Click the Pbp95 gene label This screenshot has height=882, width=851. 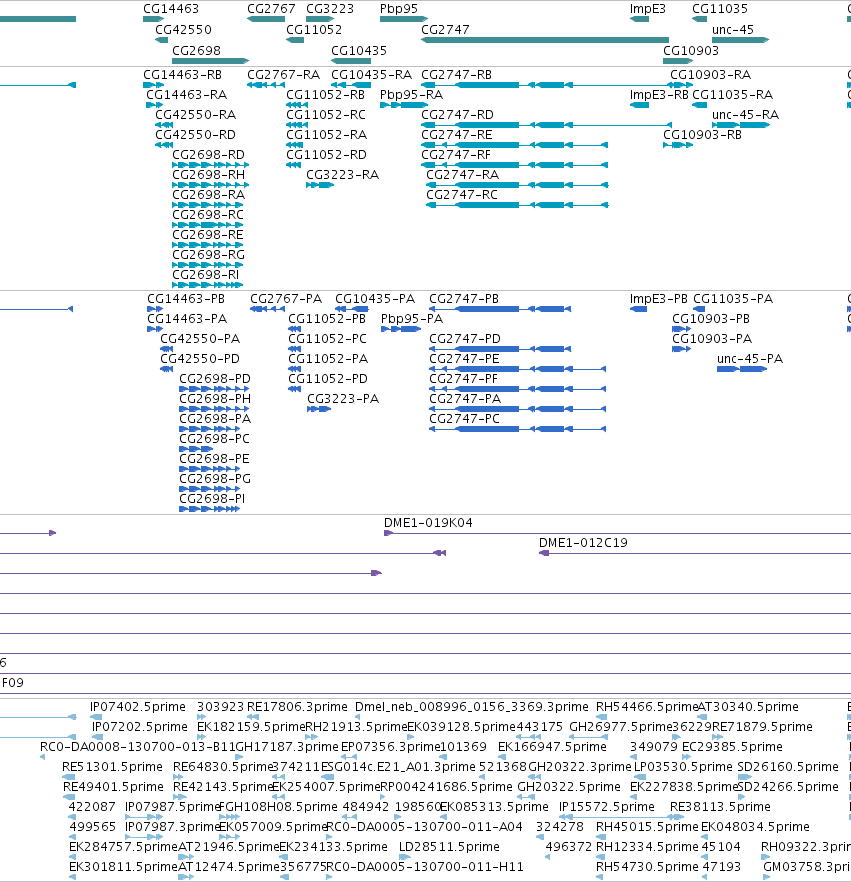click(399, 9)
